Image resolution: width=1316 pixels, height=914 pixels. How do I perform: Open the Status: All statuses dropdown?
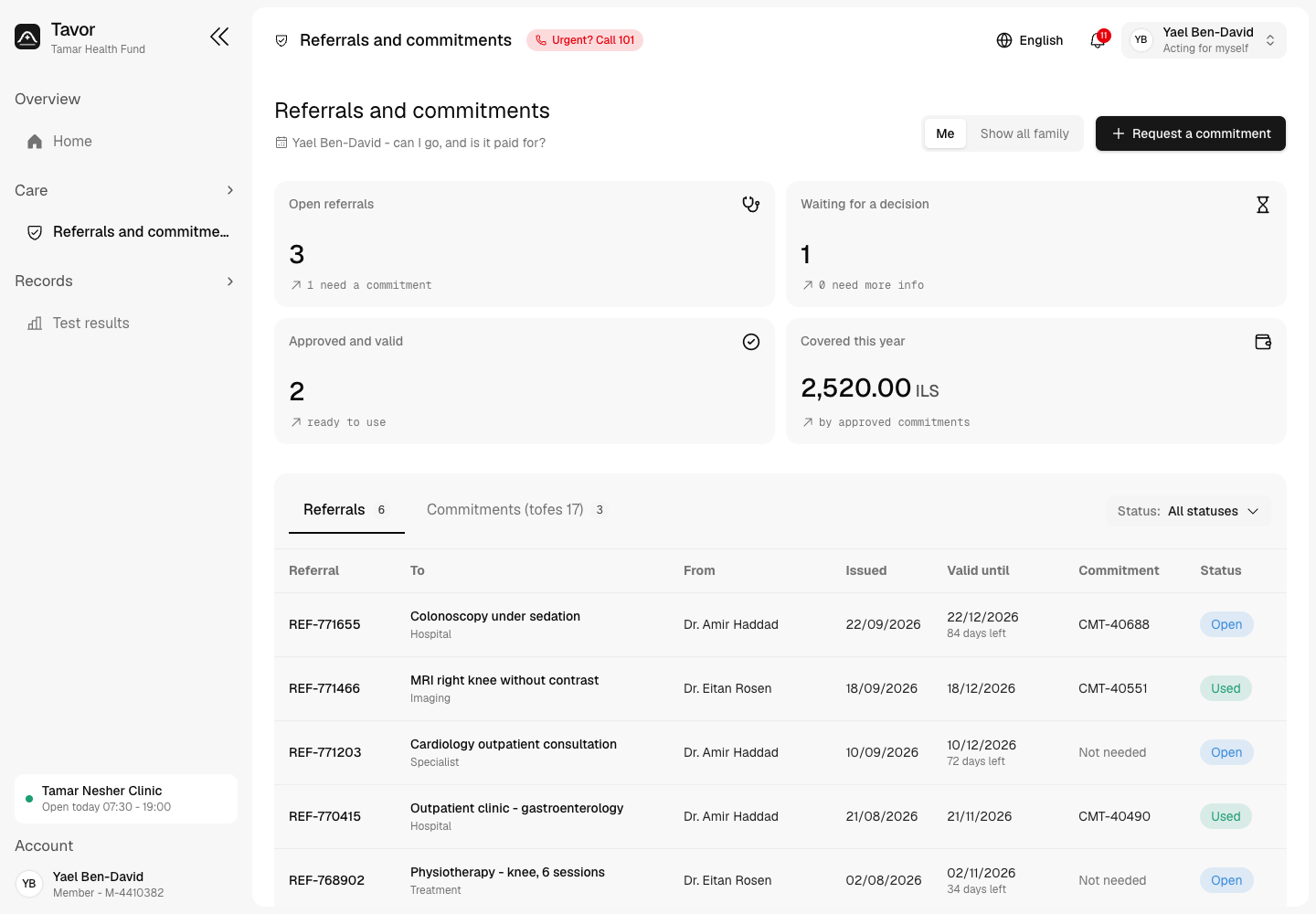point(1188,511)
